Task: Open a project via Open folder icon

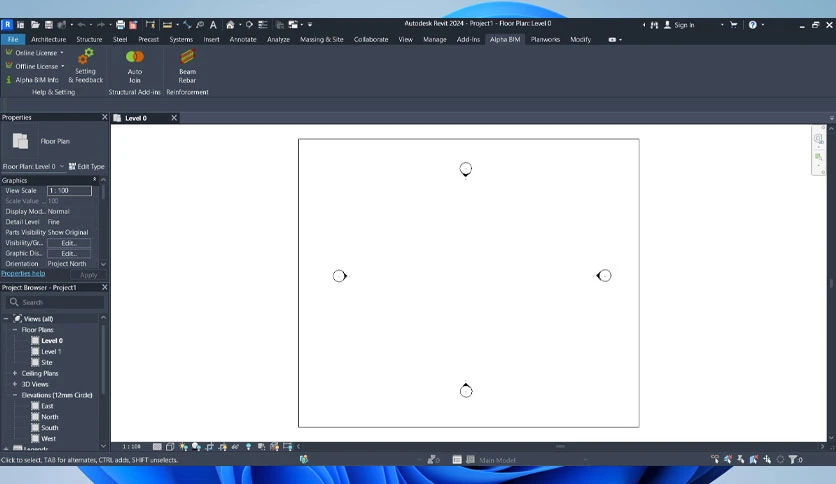Action: [35, 25]
